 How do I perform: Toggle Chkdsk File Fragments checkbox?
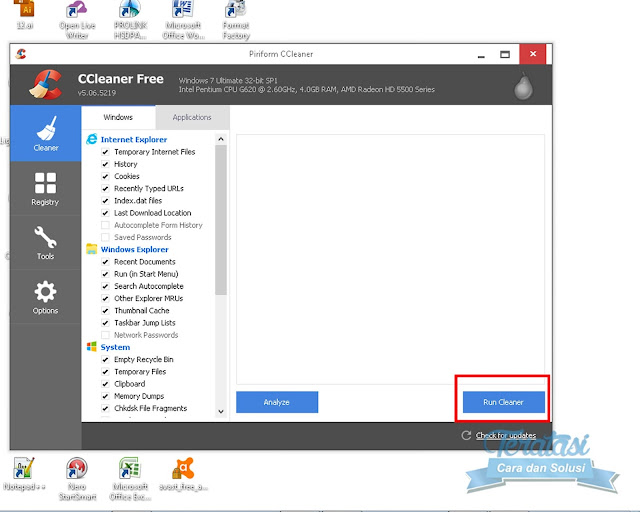105,408
